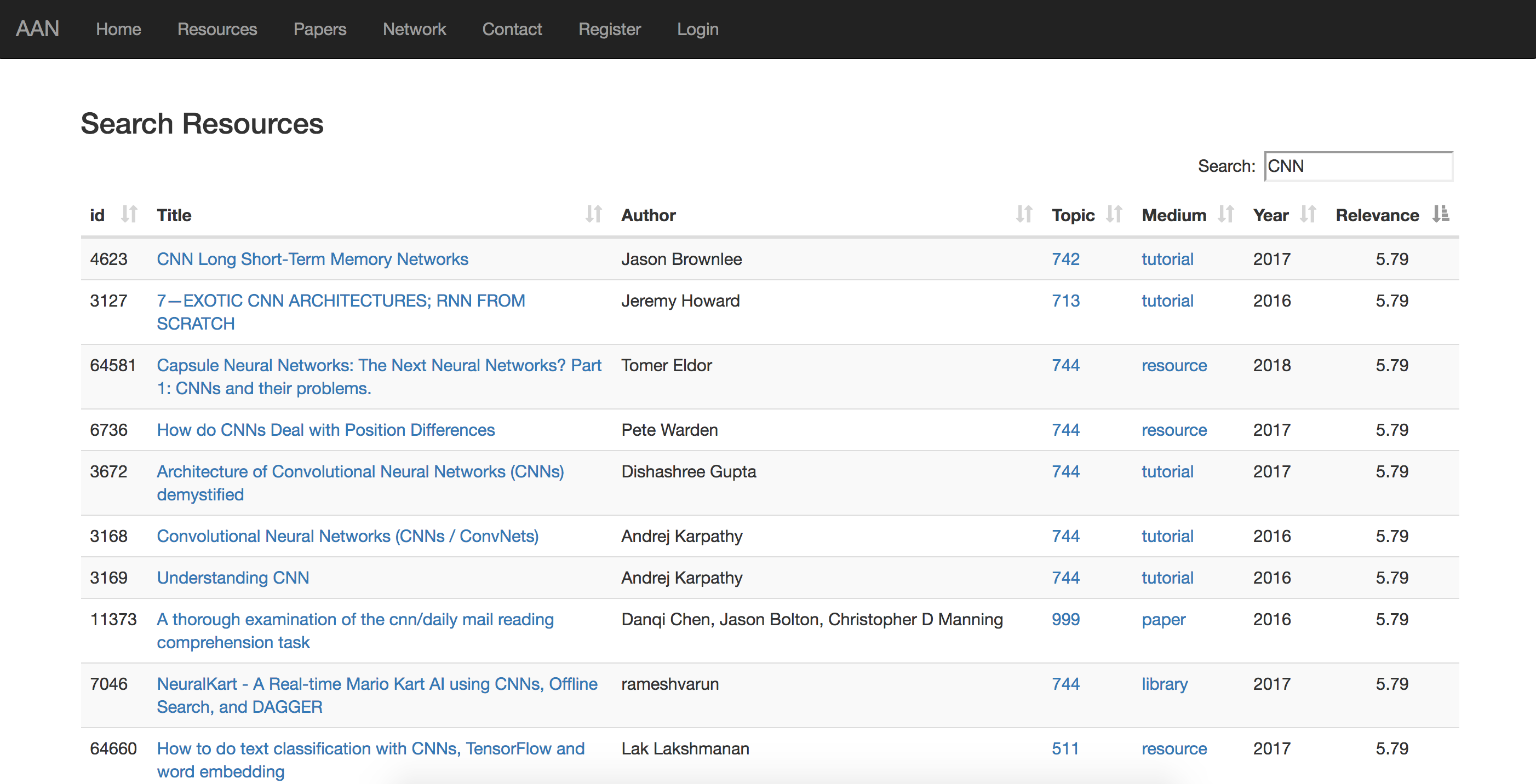
Task: Select year 2018 cell
Action: pos(1272,366)
